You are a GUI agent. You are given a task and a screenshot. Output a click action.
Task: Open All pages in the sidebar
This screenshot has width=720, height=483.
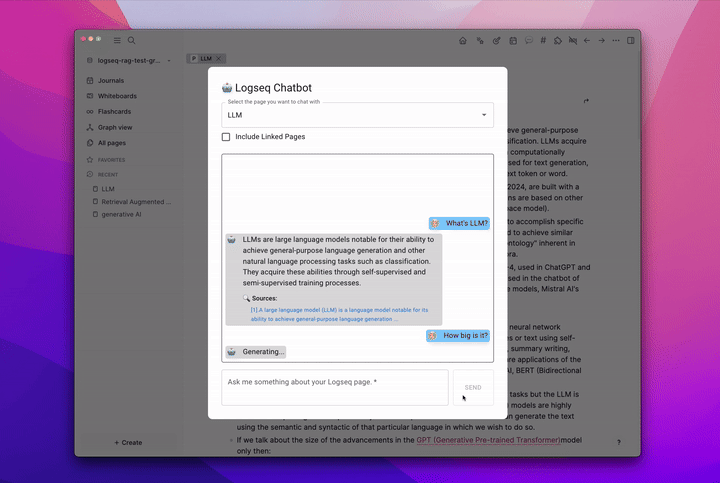112,143
